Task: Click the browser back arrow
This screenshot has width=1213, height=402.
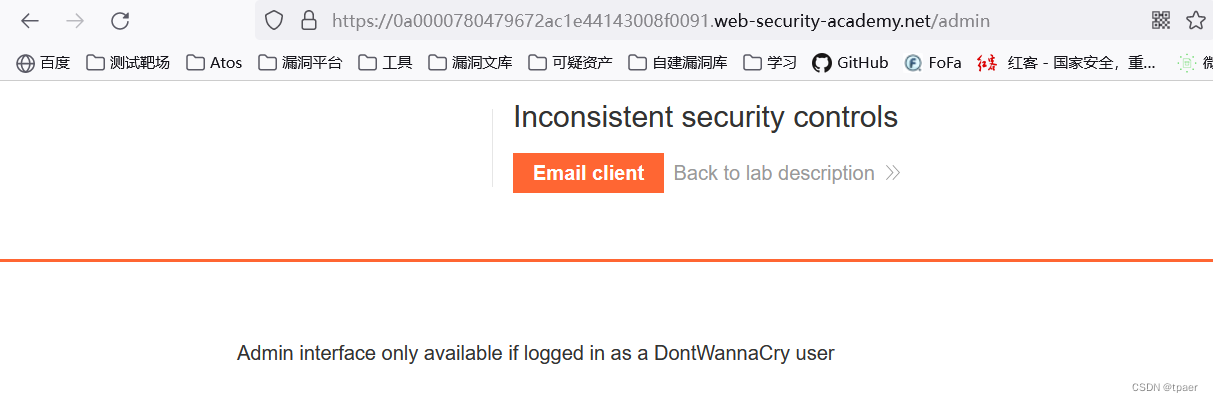Action: pos(30,20)
